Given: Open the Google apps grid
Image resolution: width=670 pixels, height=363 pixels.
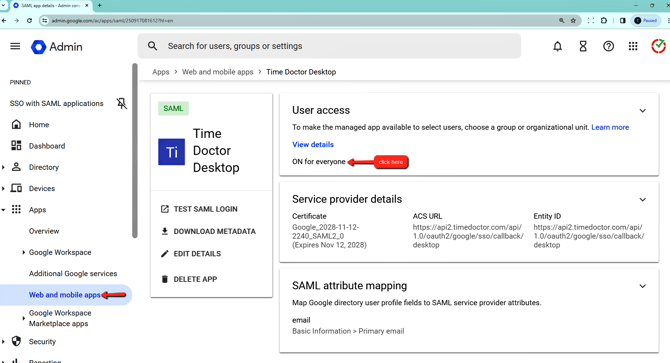Looking at the screenshot, I should [633, 46].
